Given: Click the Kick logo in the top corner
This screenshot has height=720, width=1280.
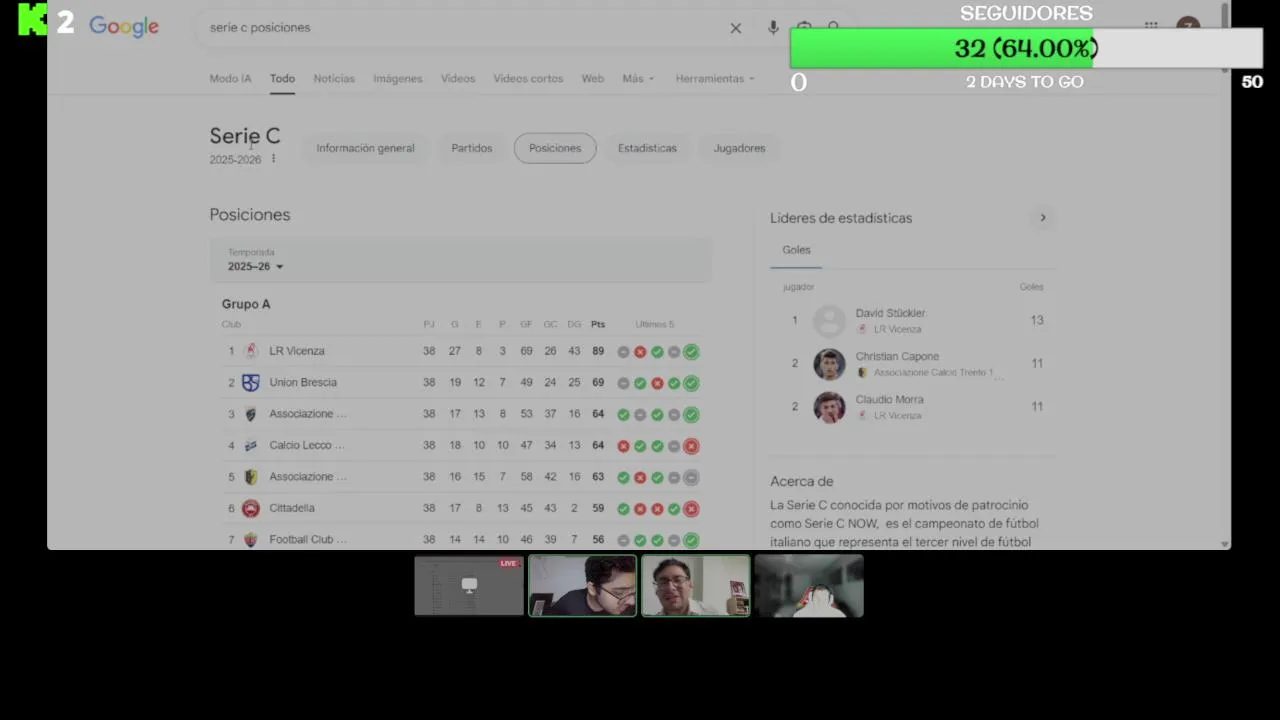Looking at the screenshot, I should [x=33, y=20].
